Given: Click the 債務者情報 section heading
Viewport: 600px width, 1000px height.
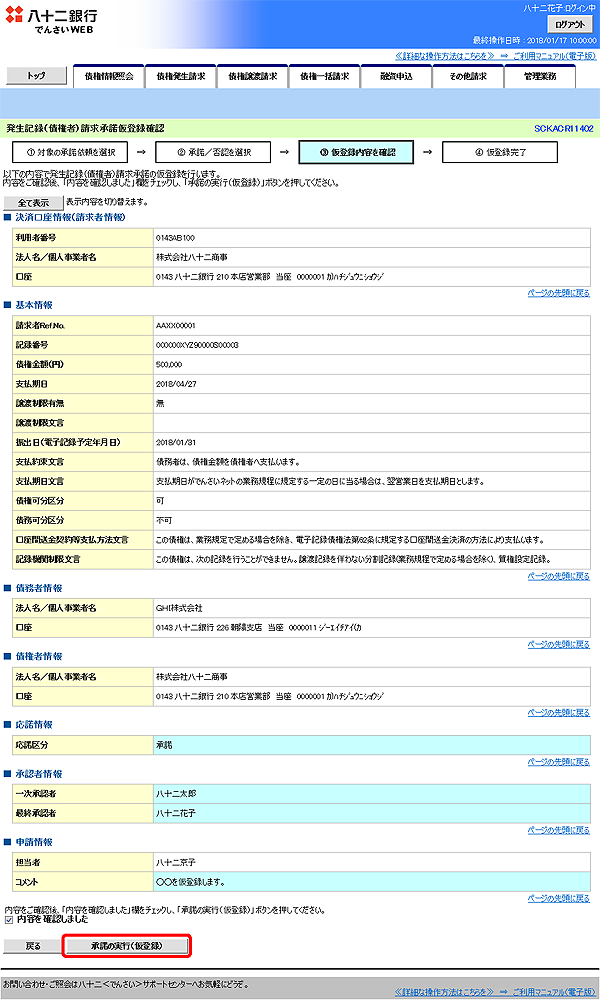Looking at the screenshot, I should 39,588.
